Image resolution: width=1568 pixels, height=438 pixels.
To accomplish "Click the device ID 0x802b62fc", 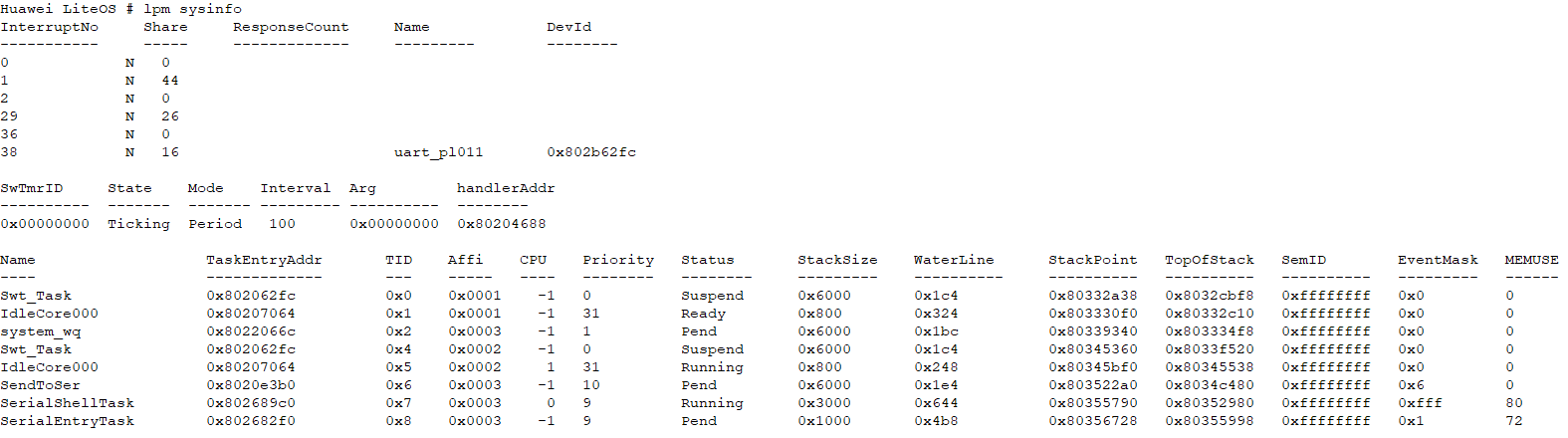I will pyautogui.click(x=591, y=152).
